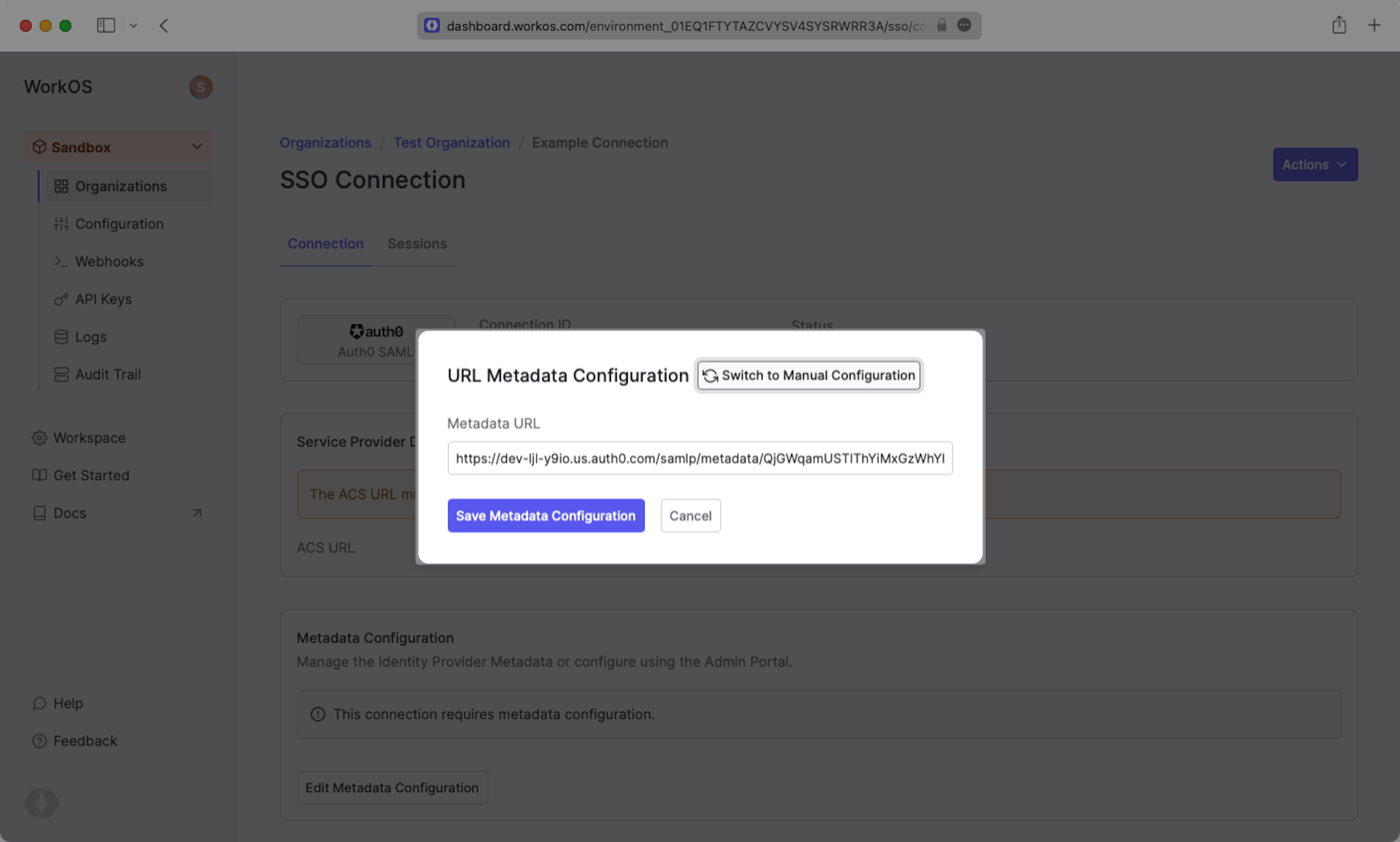Click the Logs database icon

61,337
